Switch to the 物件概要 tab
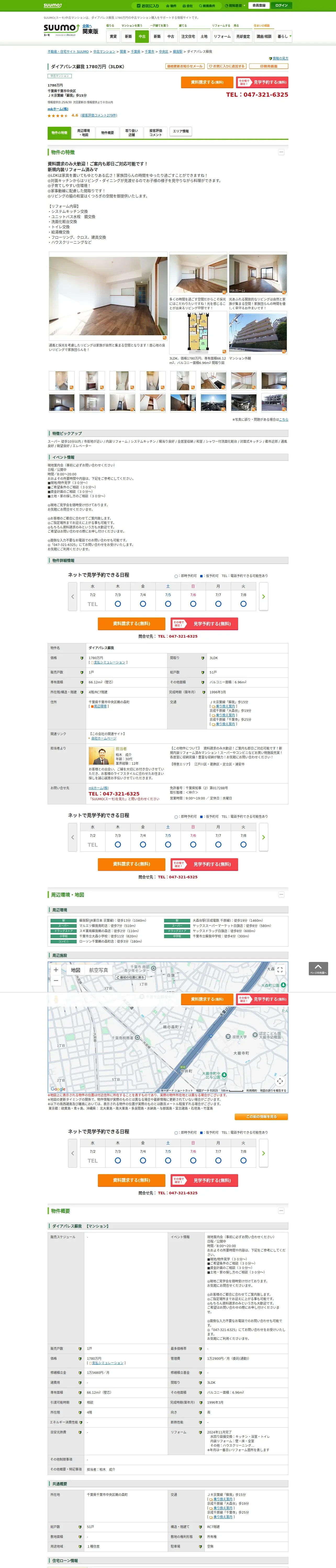 pyautogui.click(x=107, y=133)
